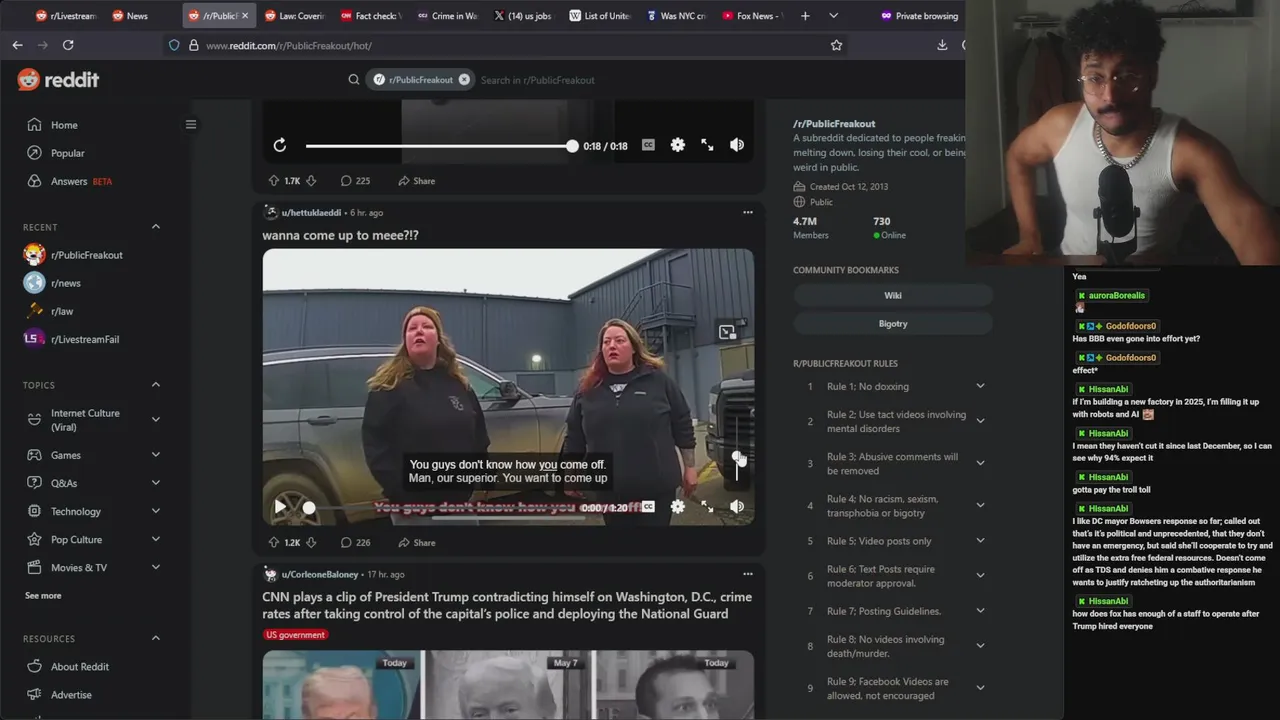Switch to the Fox News browser tab
The image size is (1280, 720).
tap(751, 16)
